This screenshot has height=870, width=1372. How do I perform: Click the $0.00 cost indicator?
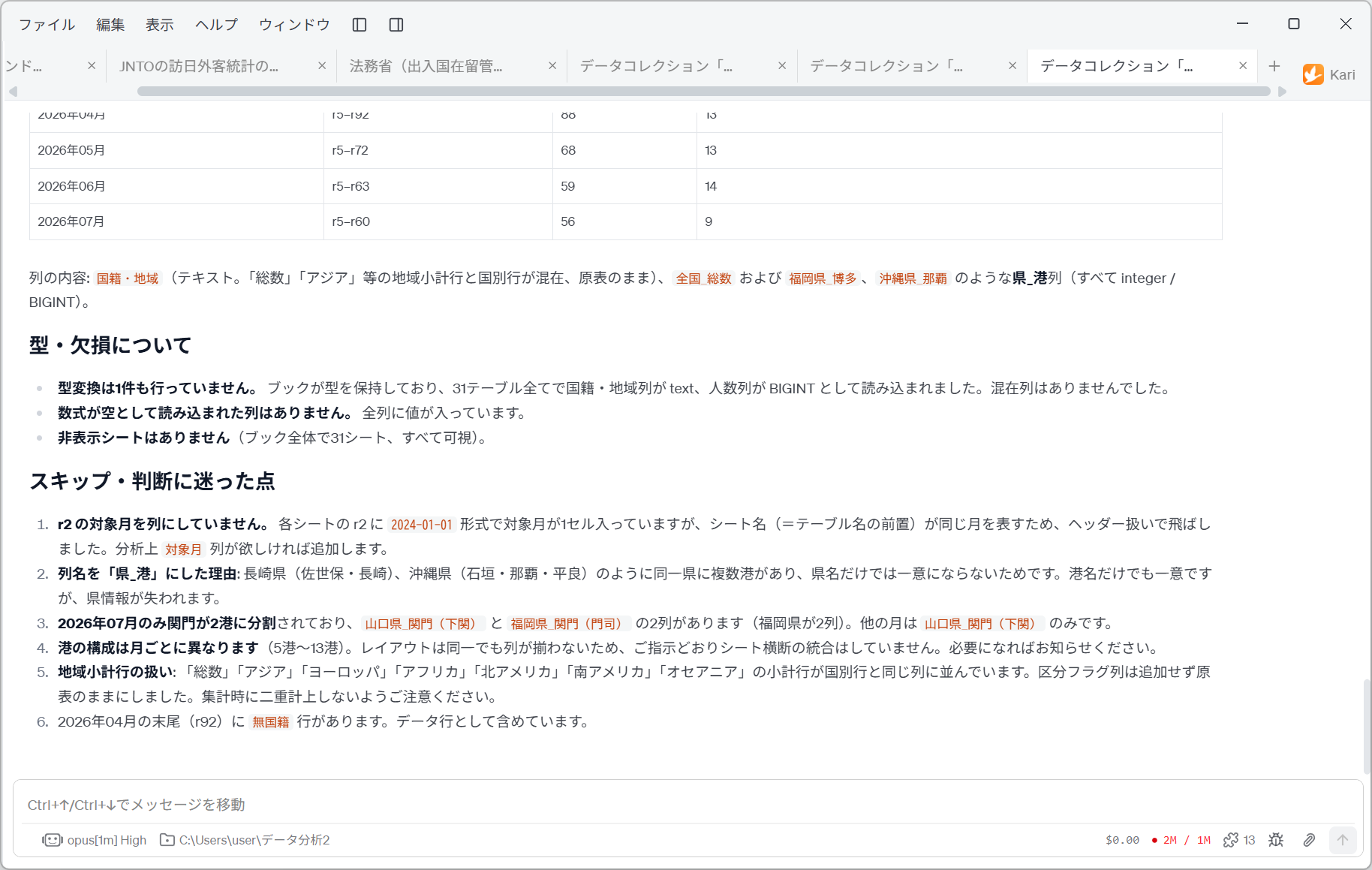[1122, 840]
